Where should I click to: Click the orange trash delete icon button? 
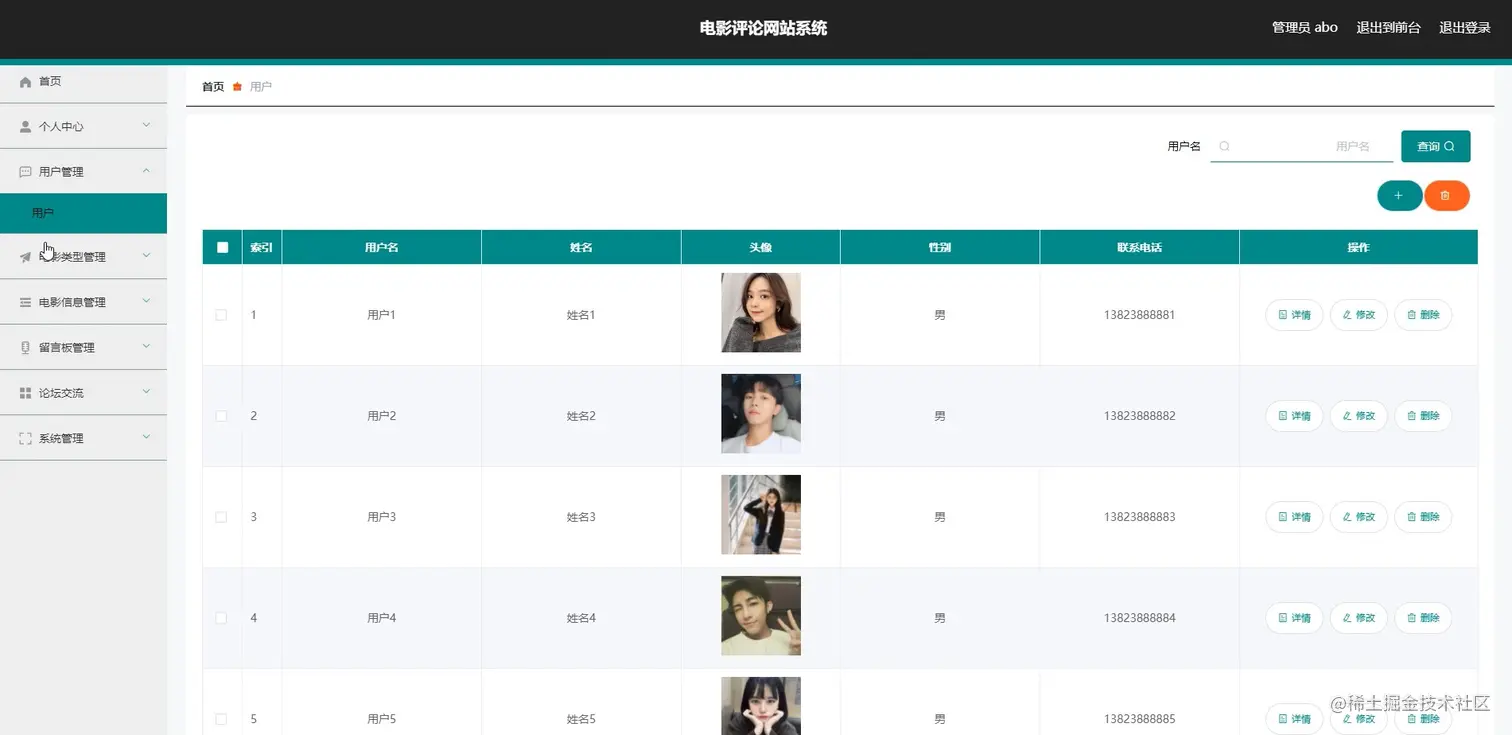(1446, 196)
